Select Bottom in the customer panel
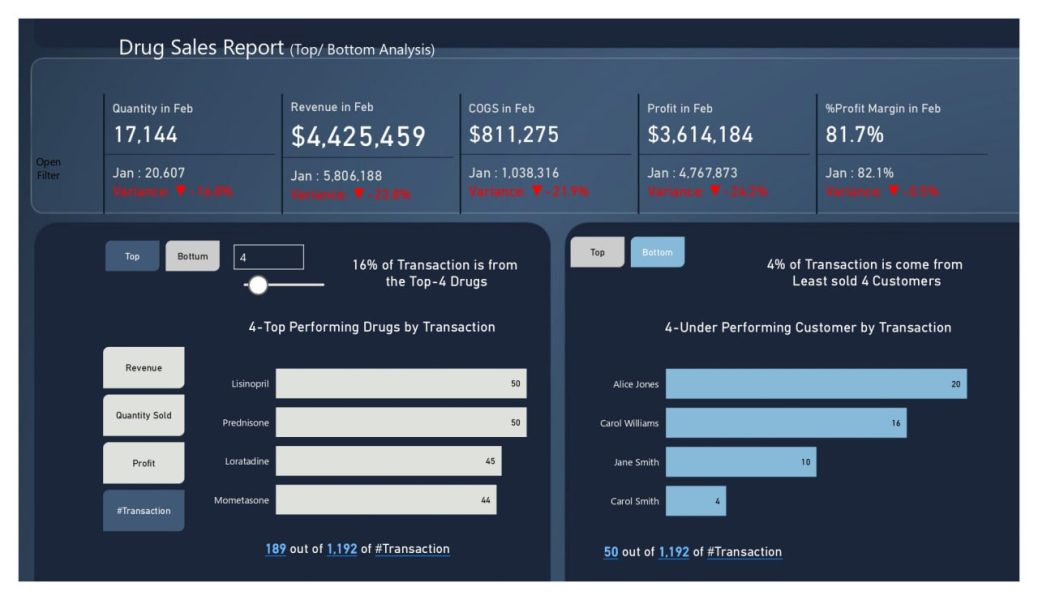This screenshot has width=1038, height=600. pyautogui.click(x=657, y=252)
